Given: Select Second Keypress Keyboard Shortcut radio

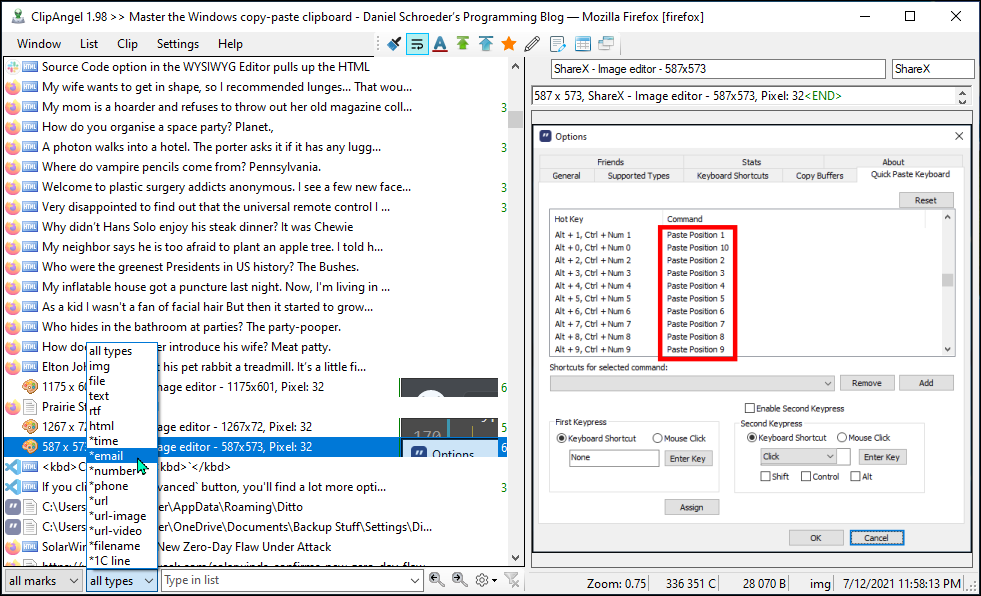Looking at the screenshot, I should point(752,438).
